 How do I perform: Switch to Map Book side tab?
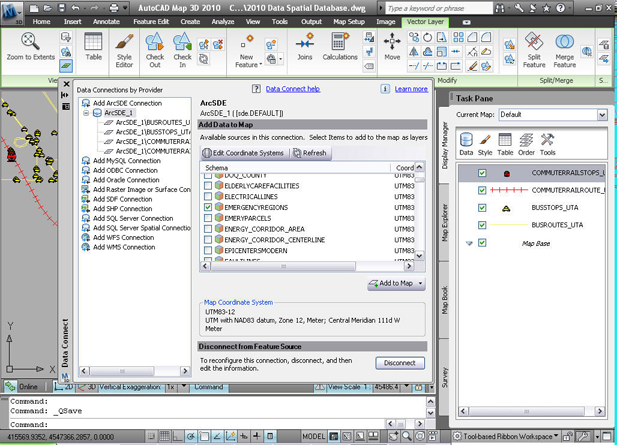click(x=445, y=300)
